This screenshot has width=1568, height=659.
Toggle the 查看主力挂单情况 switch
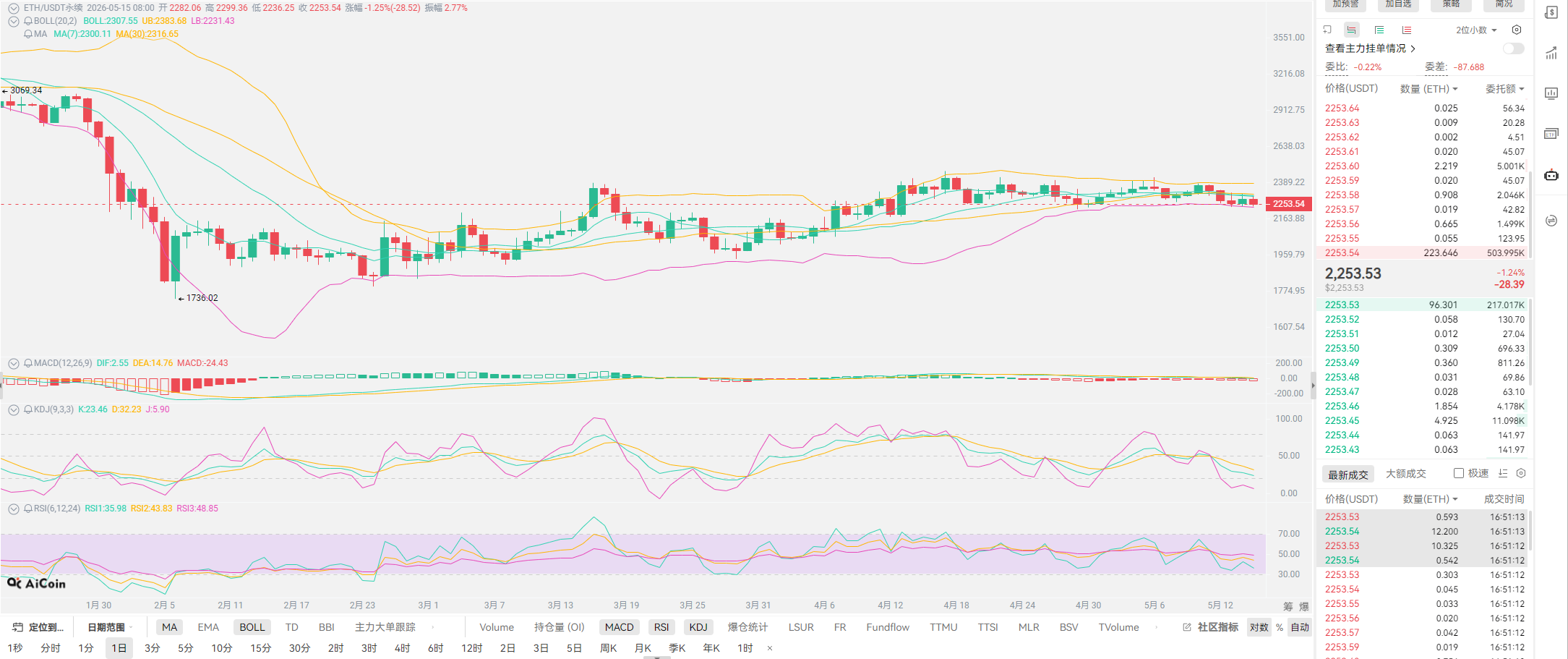(x=1513, y=48)
